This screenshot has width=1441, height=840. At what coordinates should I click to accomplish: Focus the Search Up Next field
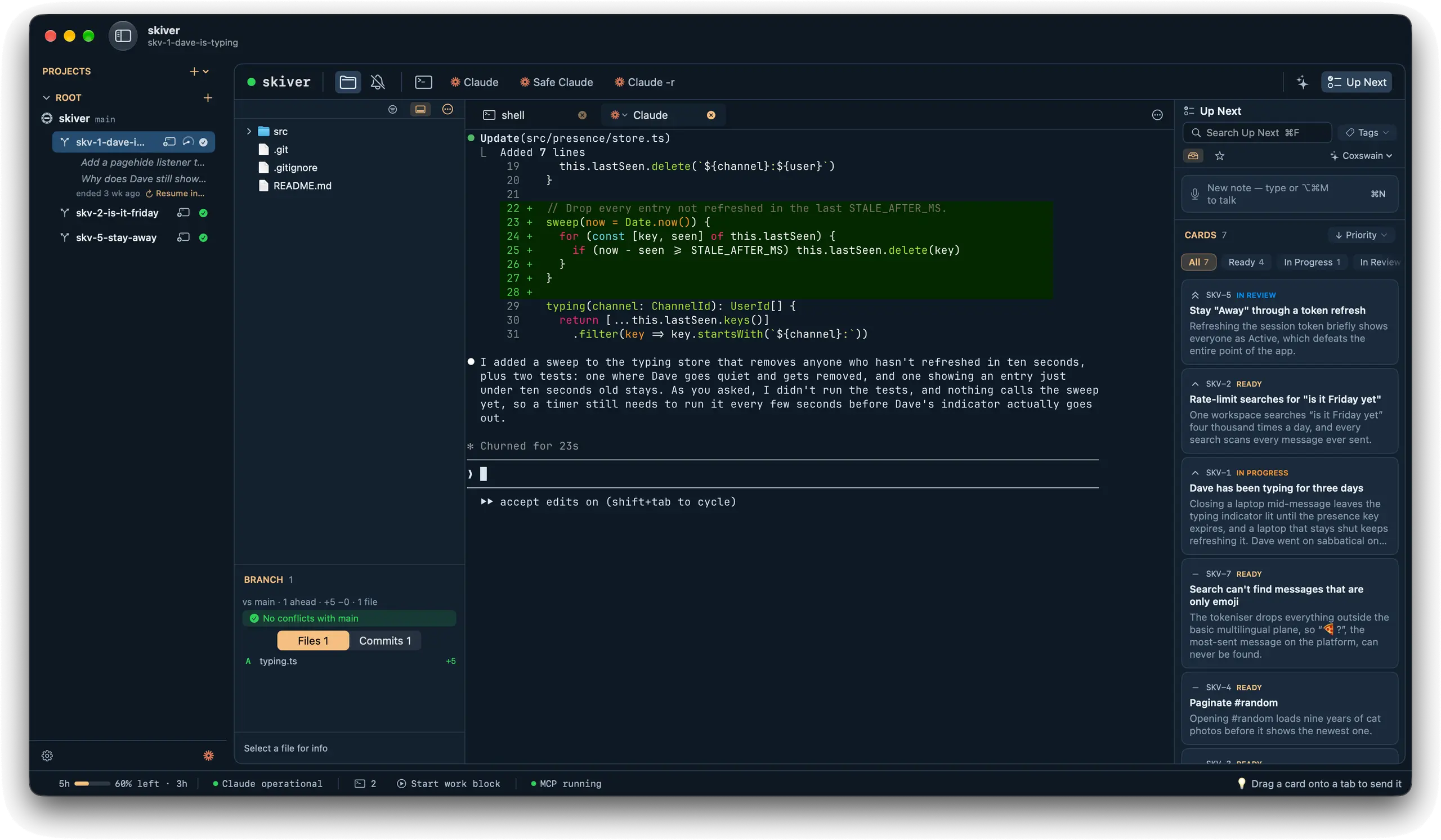(x=1257, y=133)
